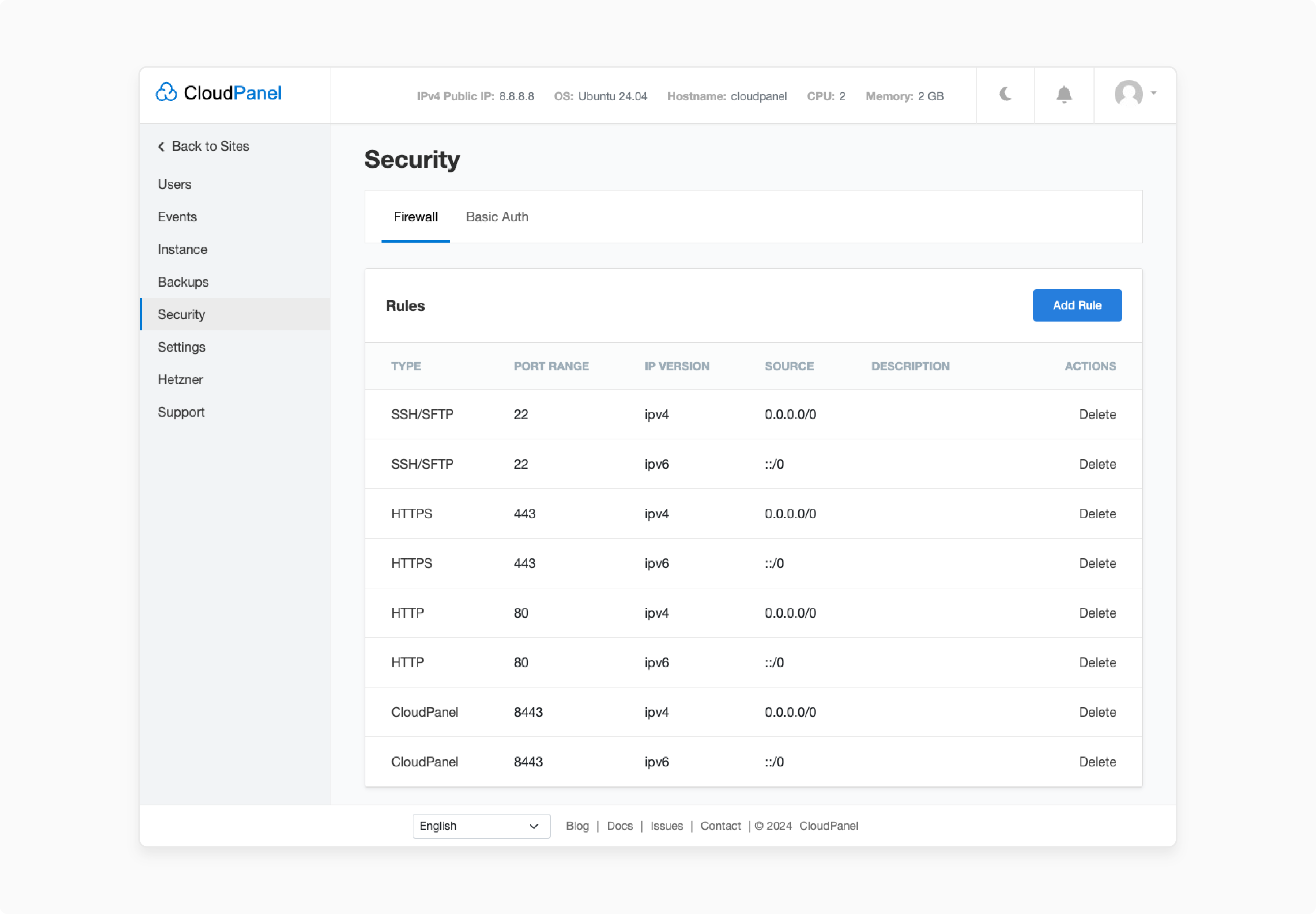Click the CPU: 2 text
Screen dimensions: 1316x914
(x=825, y=96)
